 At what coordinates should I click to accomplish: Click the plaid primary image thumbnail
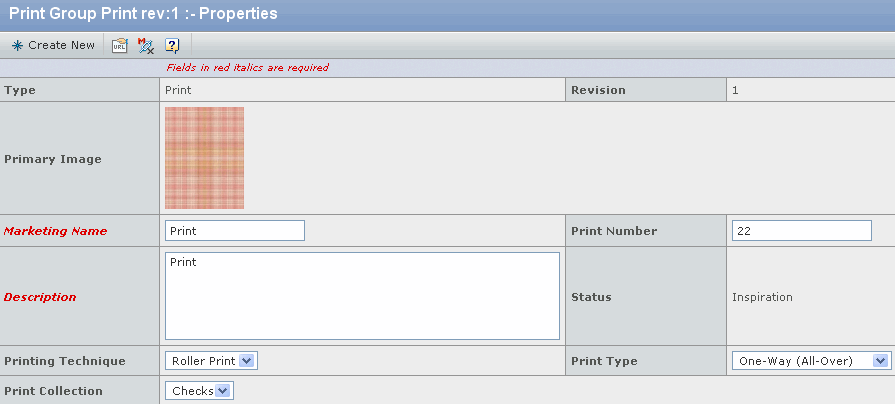pyautogui.click(x=204, y=158)
